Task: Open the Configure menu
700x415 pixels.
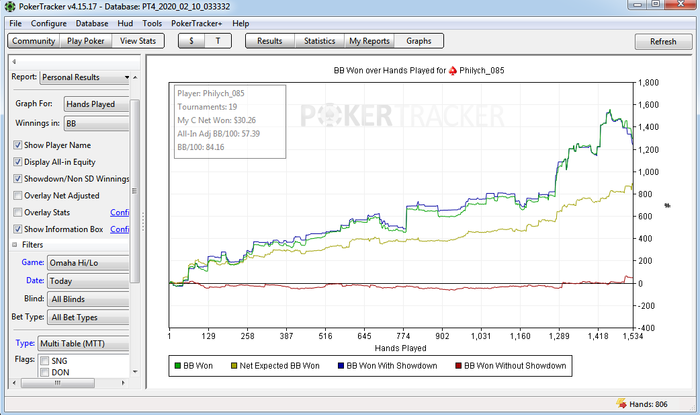Action: point(49,24)
